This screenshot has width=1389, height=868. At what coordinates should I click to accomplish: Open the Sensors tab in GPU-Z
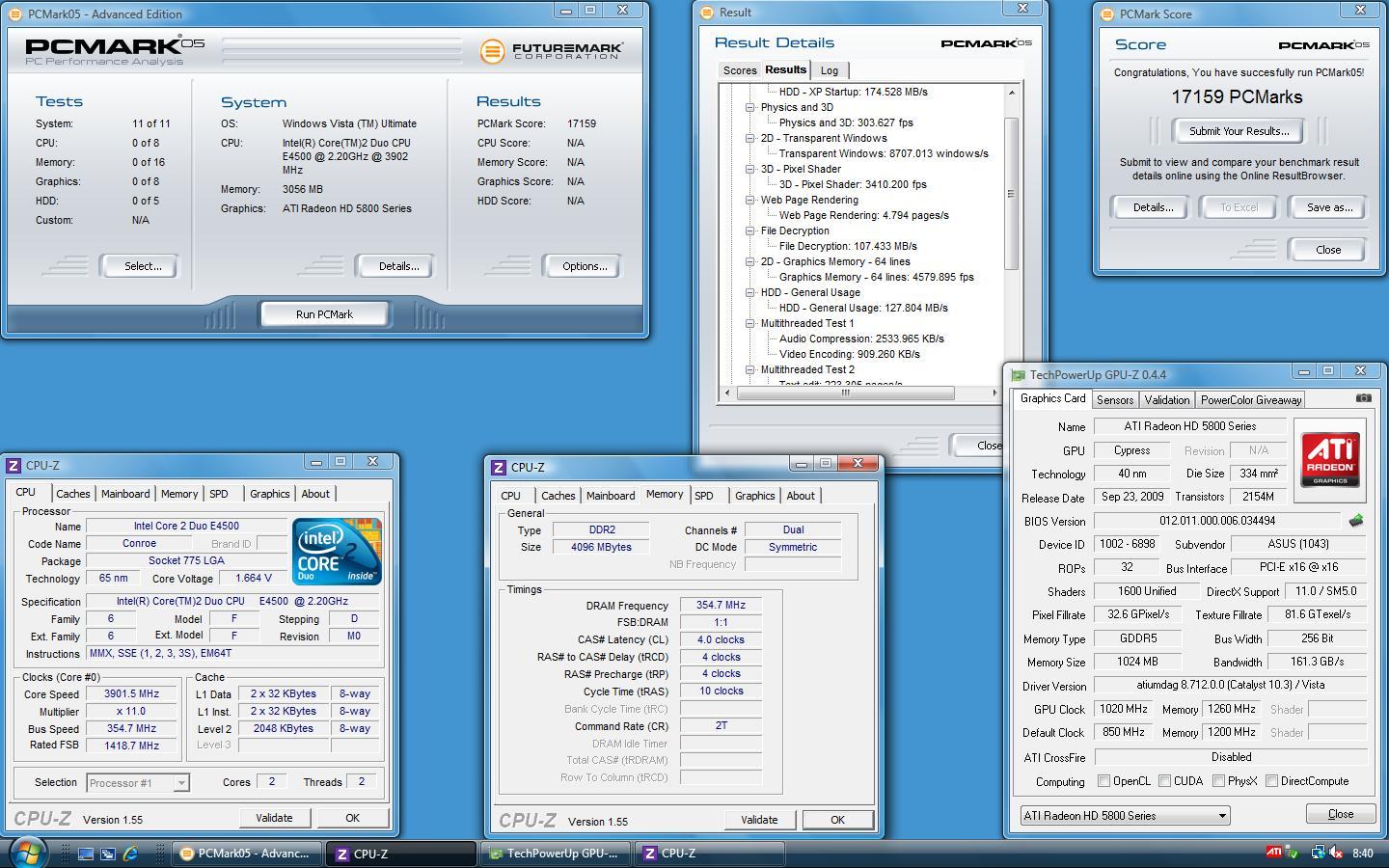pos(1115,399)
